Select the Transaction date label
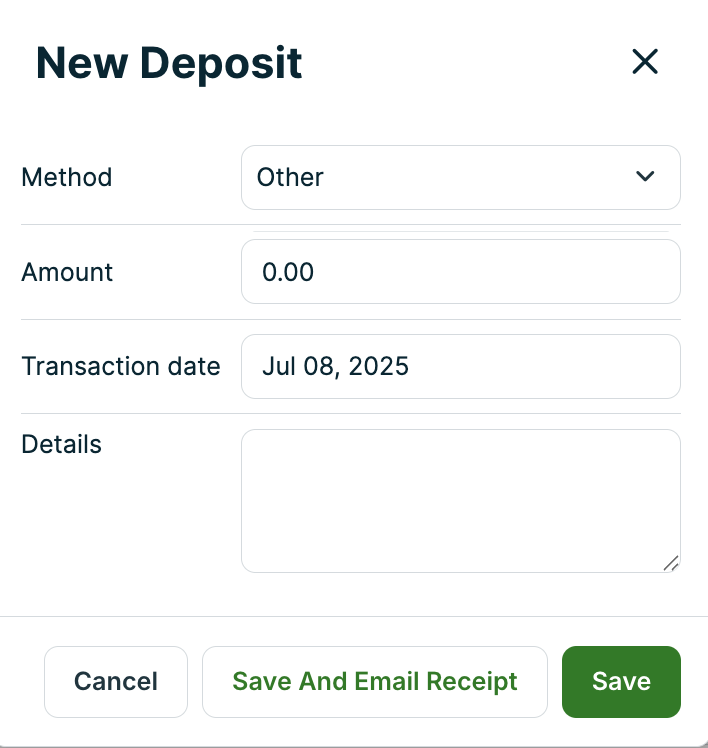 121,366
